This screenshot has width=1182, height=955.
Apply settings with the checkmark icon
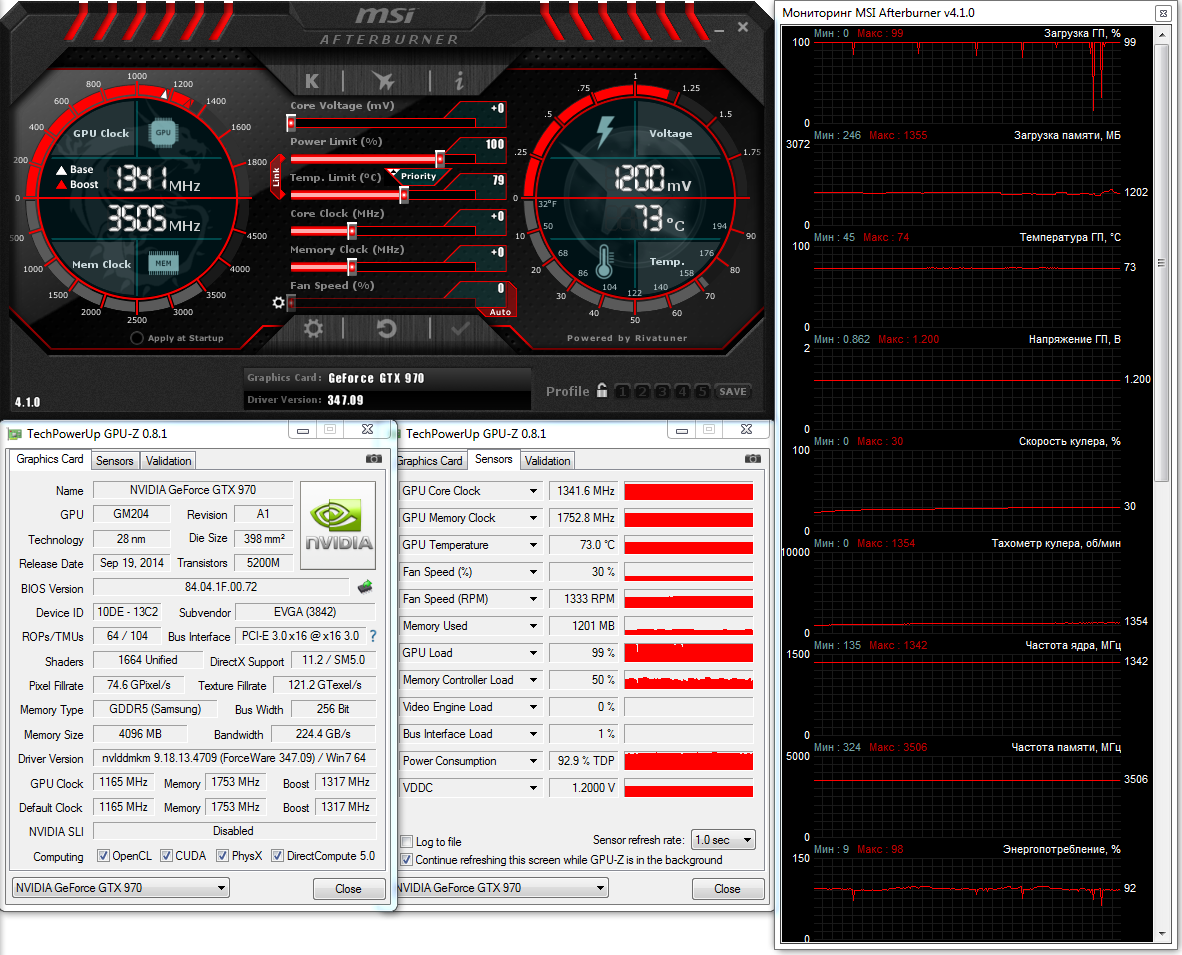460,329
